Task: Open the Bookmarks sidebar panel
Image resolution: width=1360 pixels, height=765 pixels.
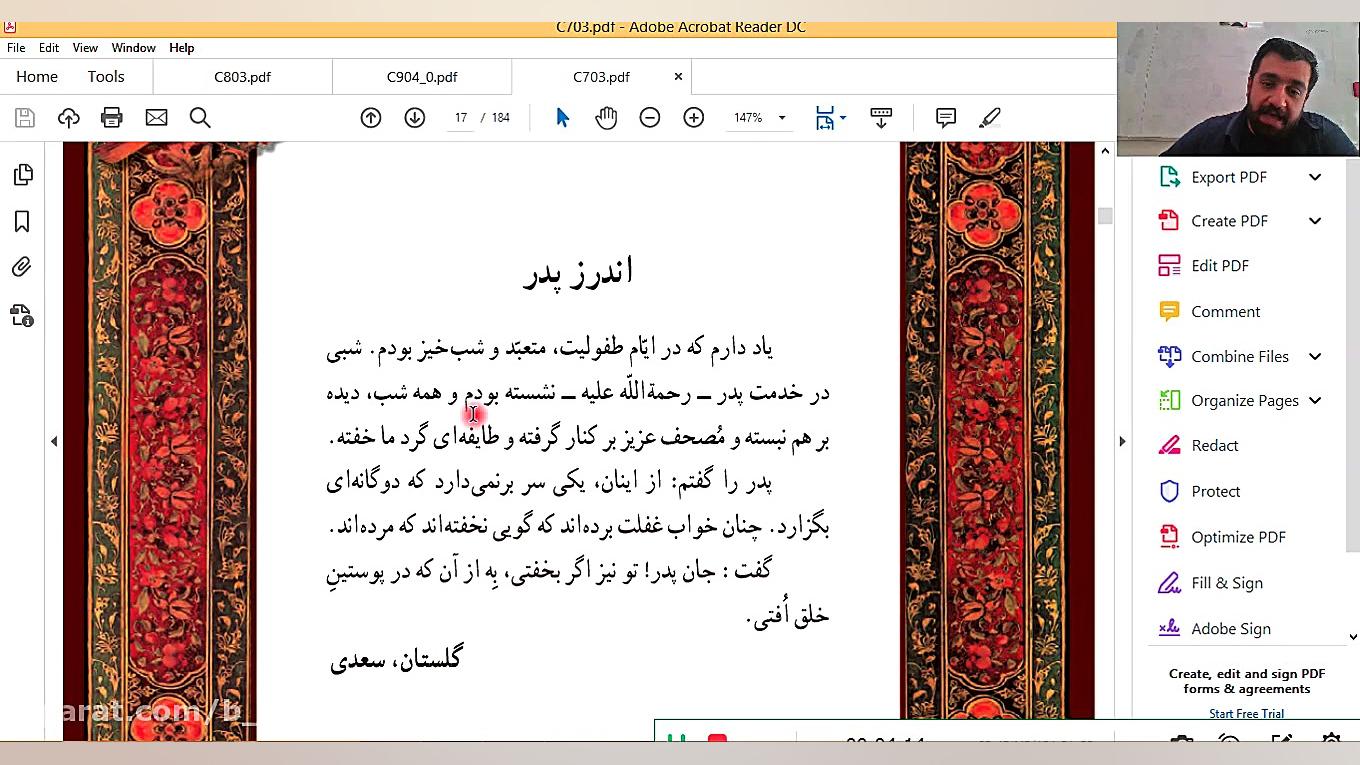Action: coord(23,221)
